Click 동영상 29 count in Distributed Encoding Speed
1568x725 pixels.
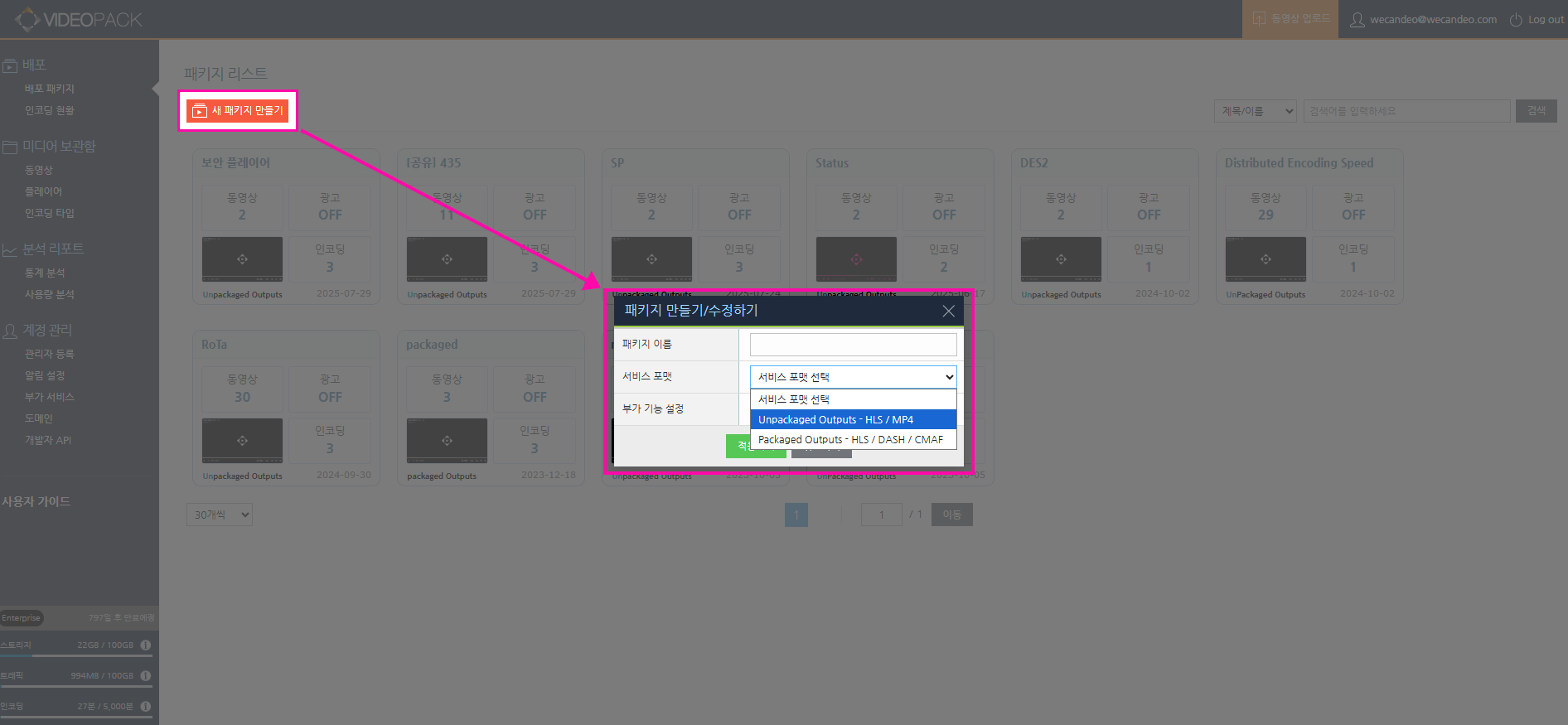tap(1266, 207)
